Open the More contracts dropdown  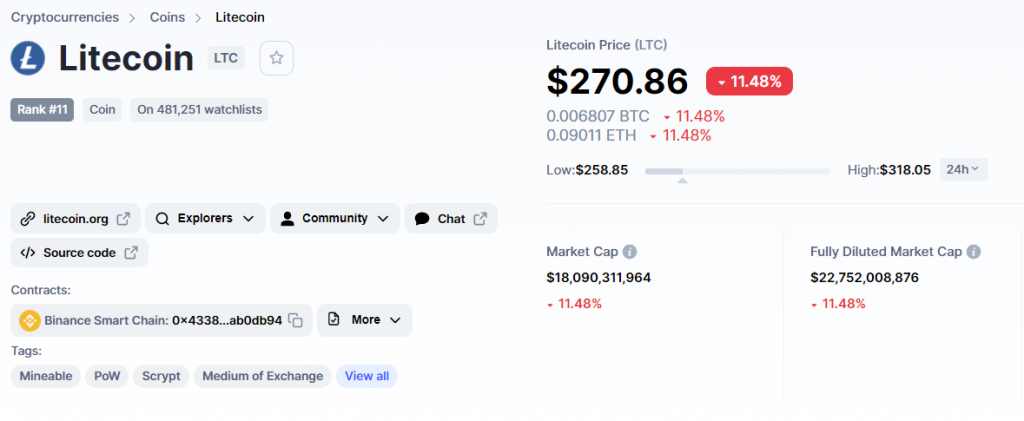[365, 320]
